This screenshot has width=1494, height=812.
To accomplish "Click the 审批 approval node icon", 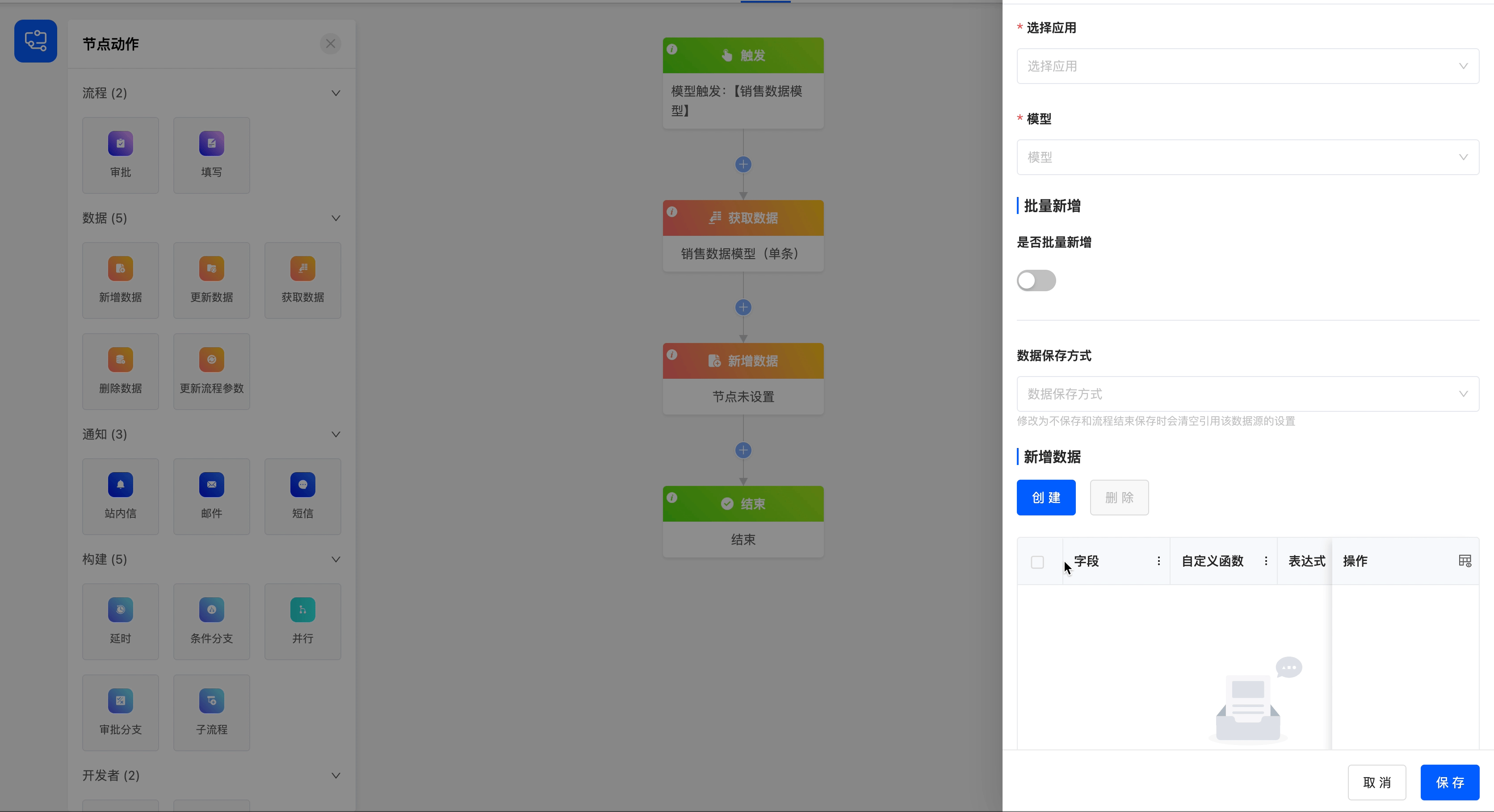I will 120,144.
